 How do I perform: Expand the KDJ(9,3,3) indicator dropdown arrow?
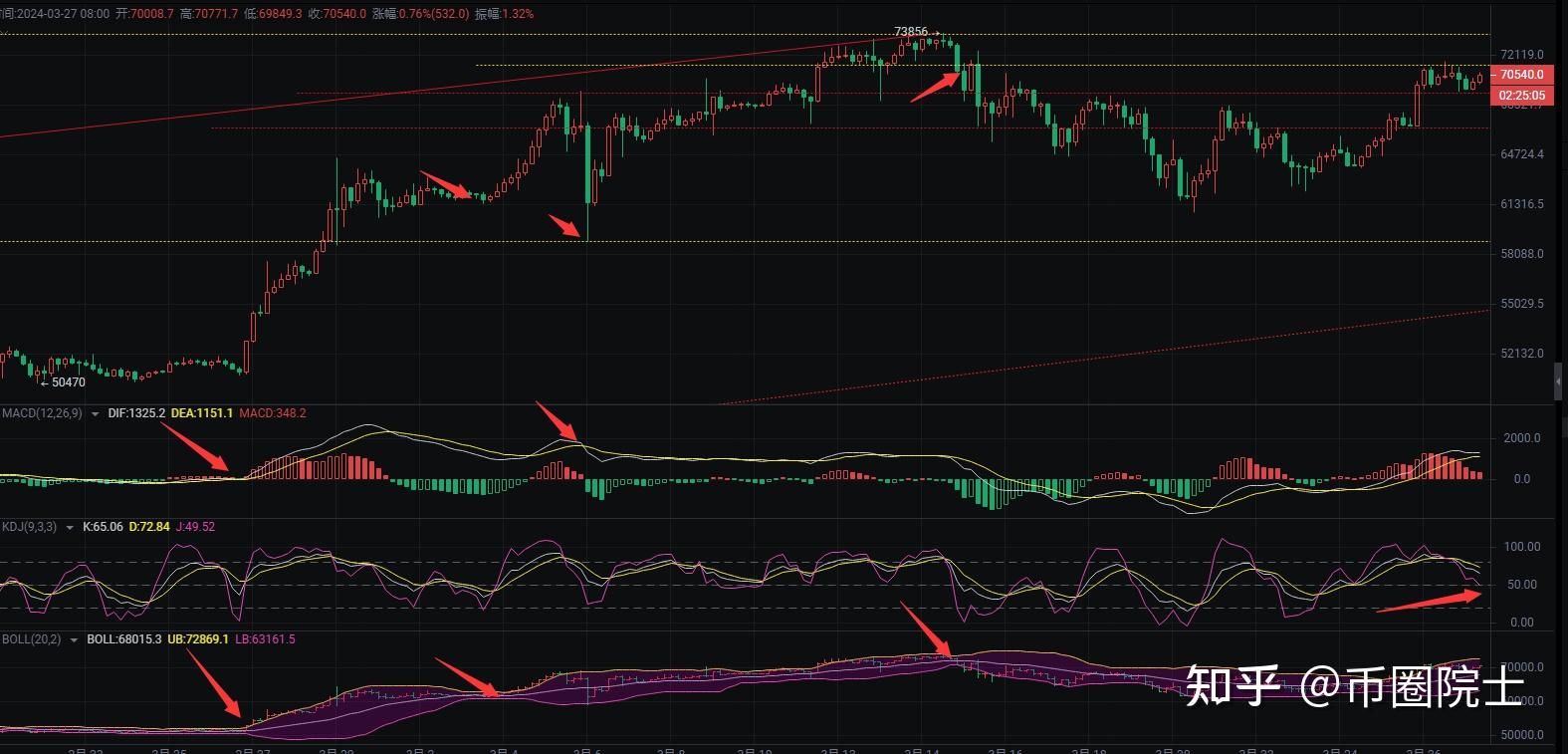tap(69, 527)
